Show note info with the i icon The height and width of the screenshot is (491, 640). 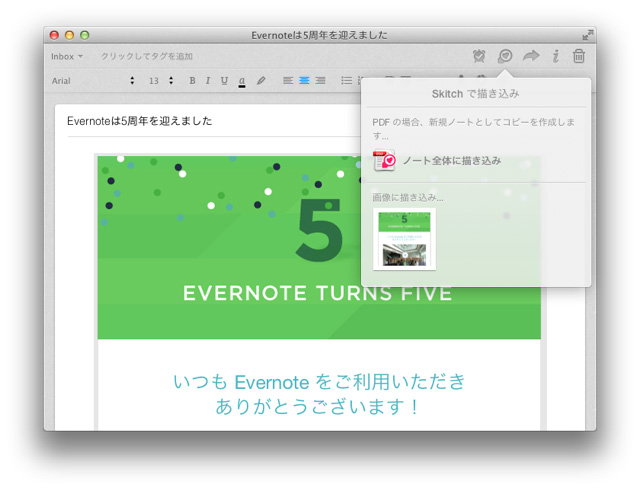coord(556,56)
